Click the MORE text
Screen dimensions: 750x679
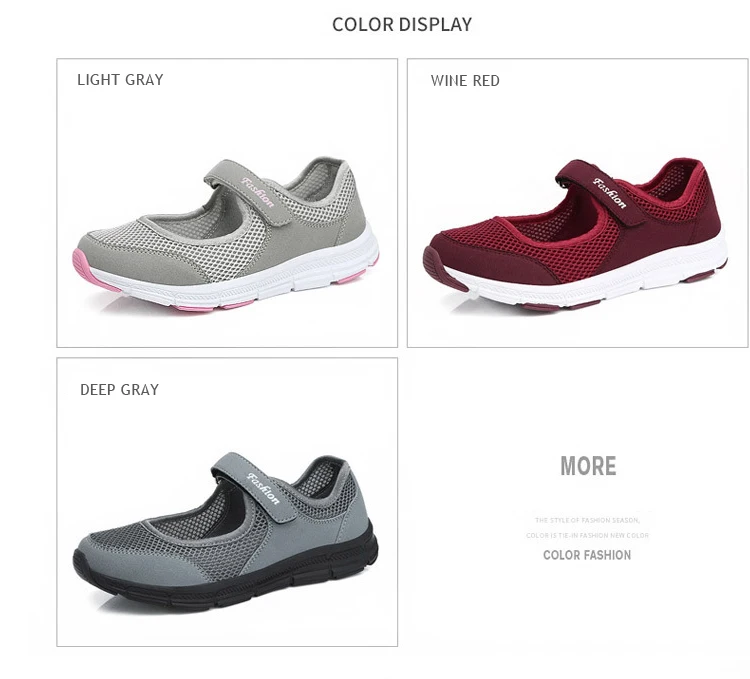[x=588, y=466]
